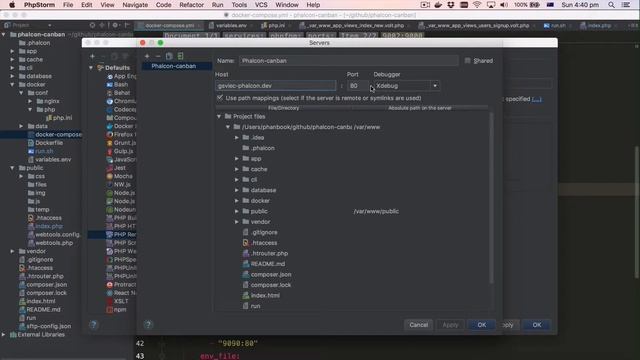Viewport: 640px width, 360px height.
Task: Open help in the Servers dialog
Action: coord(148,324)
